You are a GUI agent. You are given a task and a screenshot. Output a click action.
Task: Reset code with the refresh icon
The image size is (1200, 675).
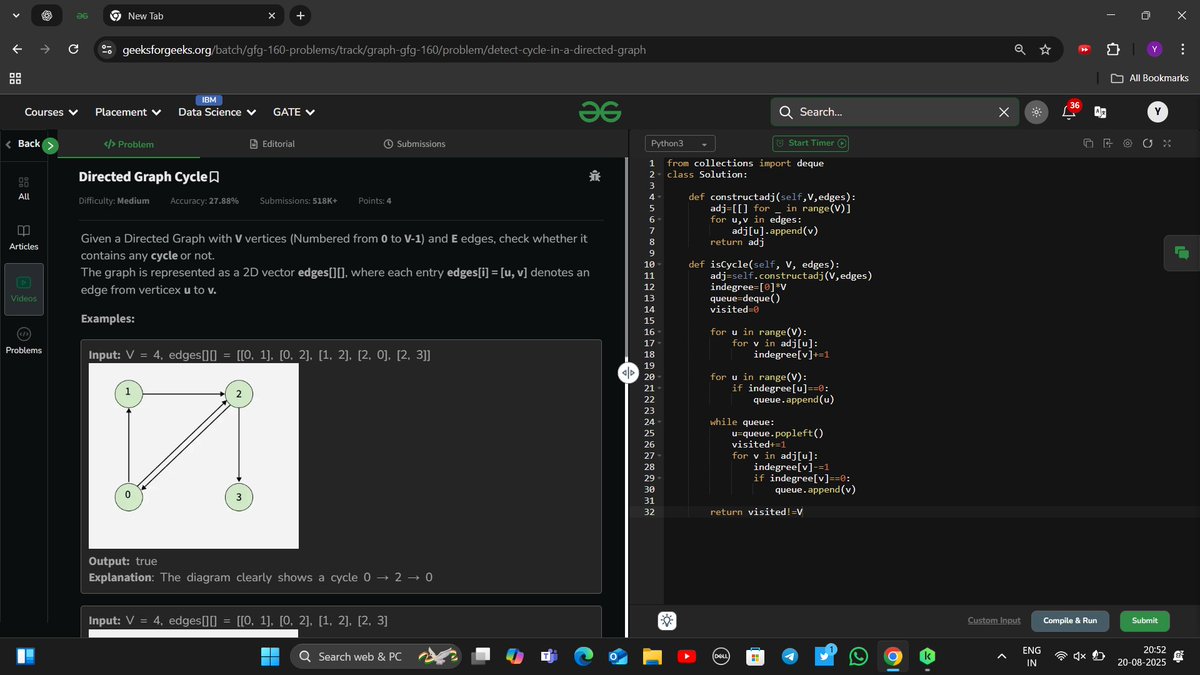[1147, 144]
